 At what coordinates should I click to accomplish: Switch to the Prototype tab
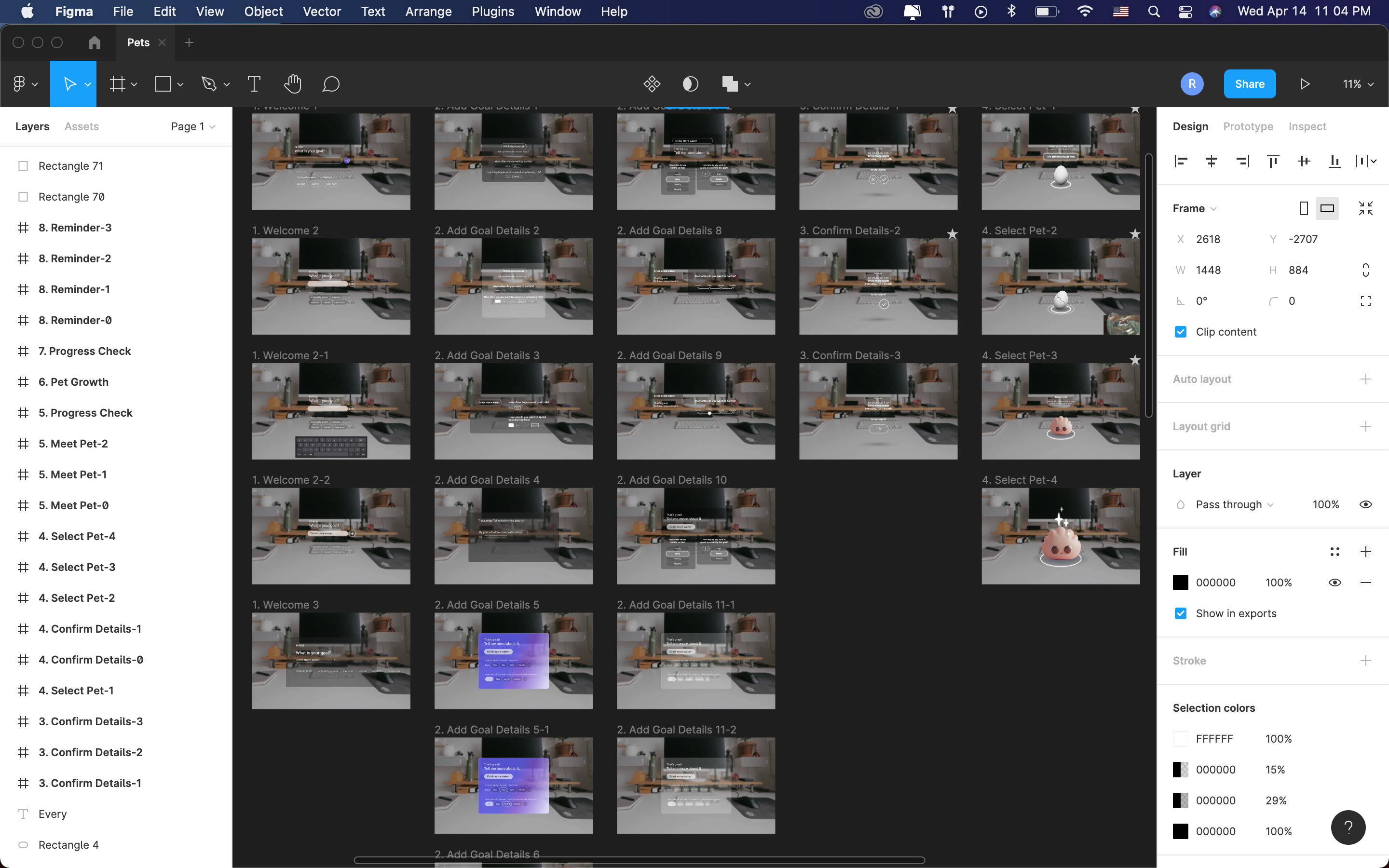1248,126
